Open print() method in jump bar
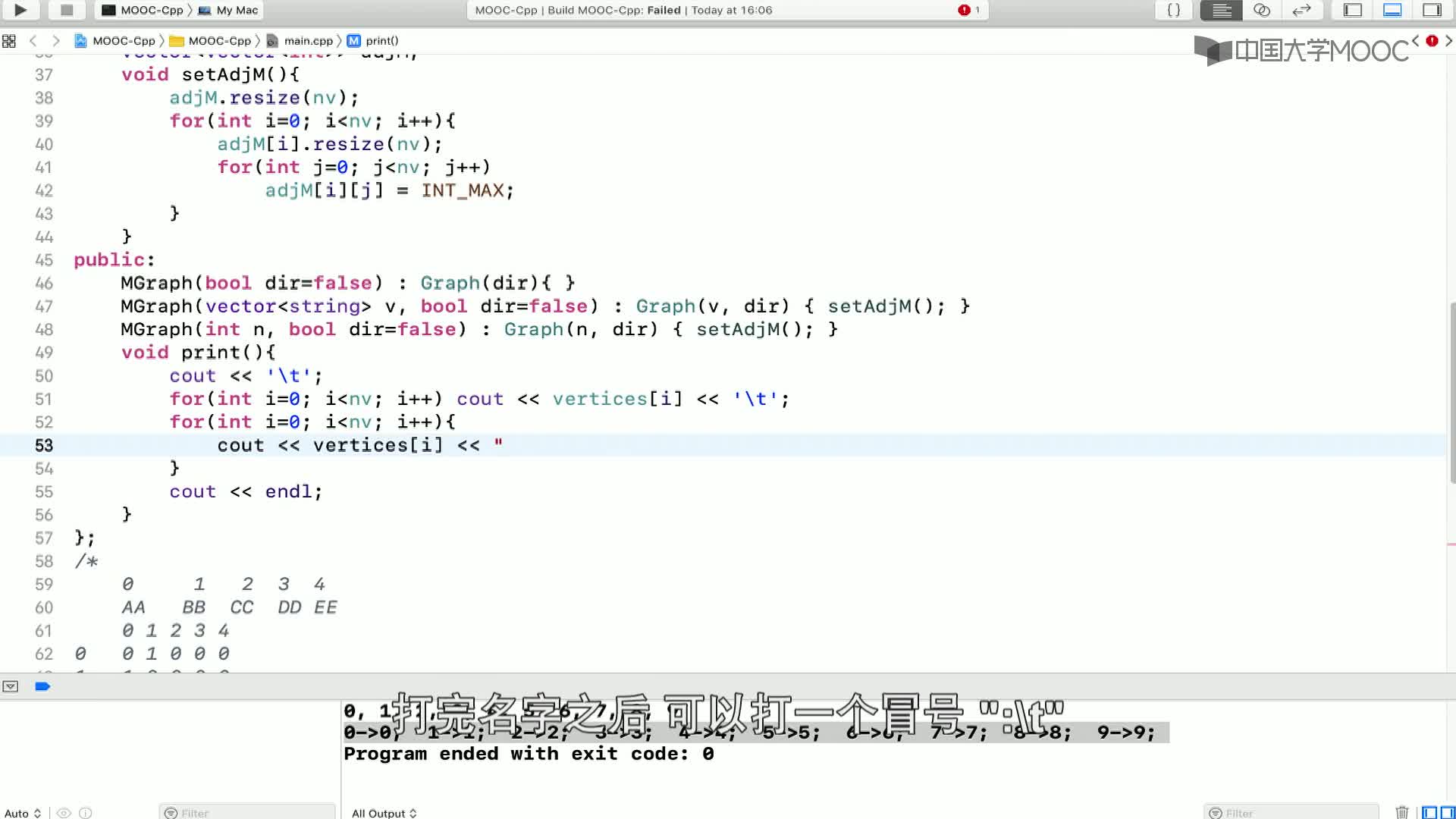The height and width of the screenshot is (819, 1456). tap(373, 41)
